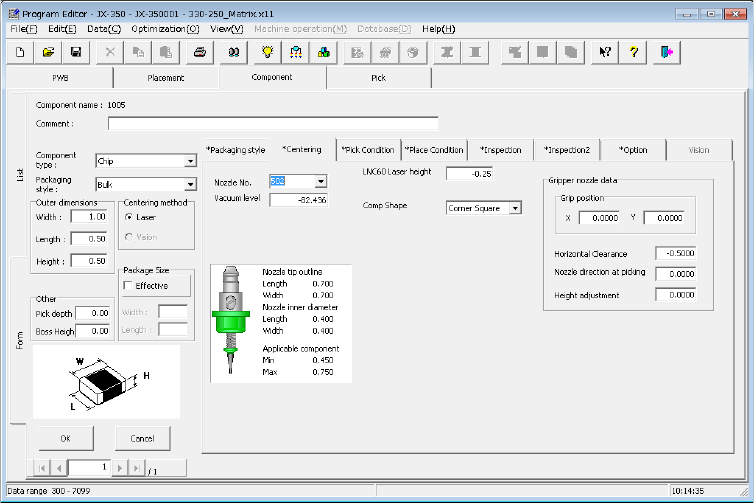Image resolution: width=754 pixels, height=503 pixels.
Task: Open the Nozzle No. dropdown
Action: point(320,181)
